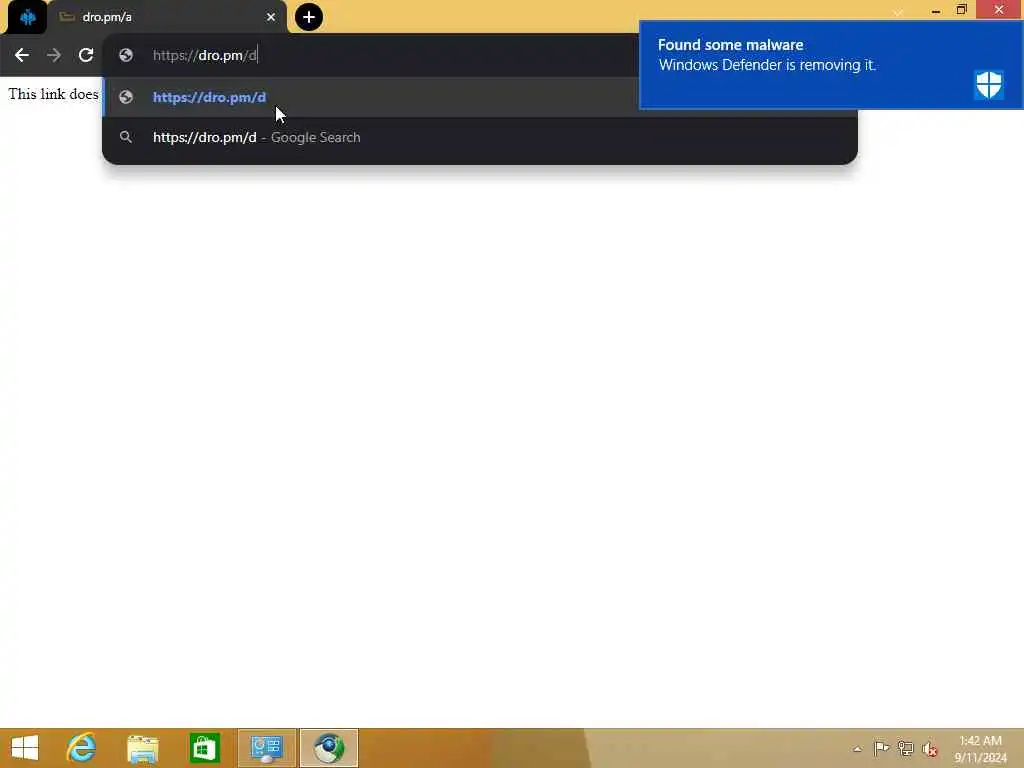
Task: Click the globe icon in address bar
Action: pyautogui.click(x=126, y=56)
